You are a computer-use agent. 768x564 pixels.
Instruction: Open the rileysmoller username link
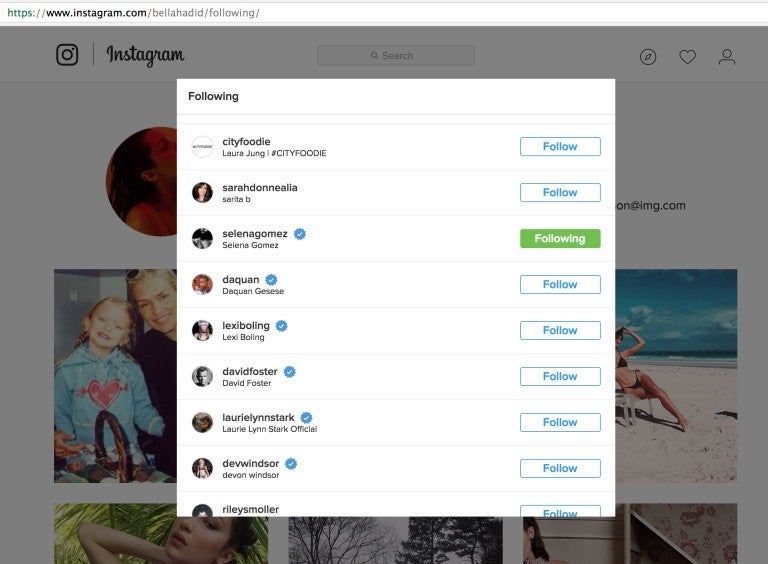coord(250,509)
